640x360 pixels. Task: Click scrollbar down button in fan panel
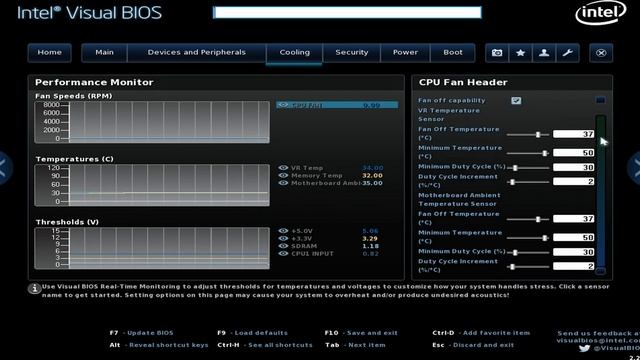[x=600, y=271]
